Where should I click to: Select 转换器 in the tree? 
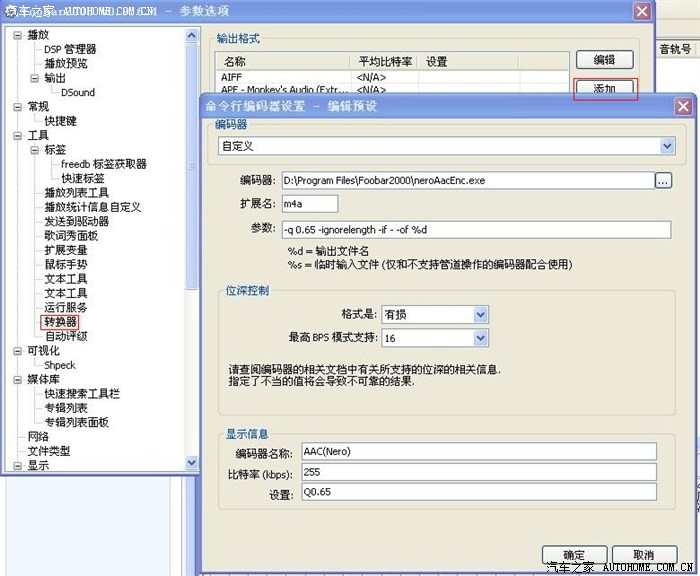coord(60,322)
